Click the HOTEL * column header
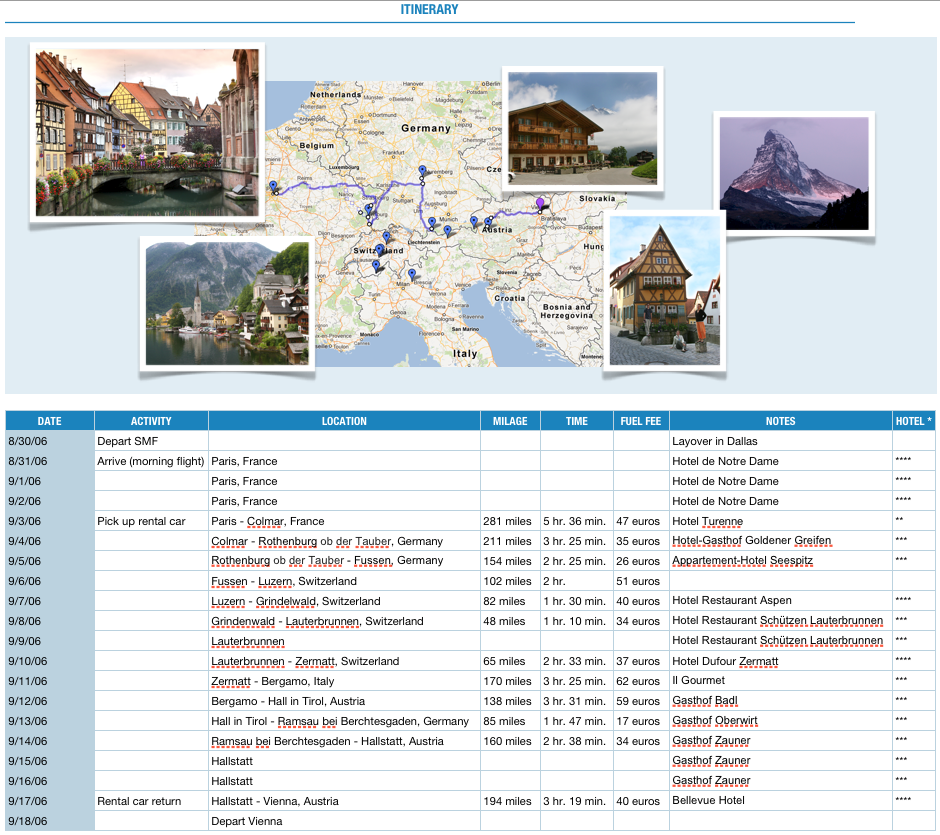The width and height of the screenshot is (940, 835). pos(914,421)
